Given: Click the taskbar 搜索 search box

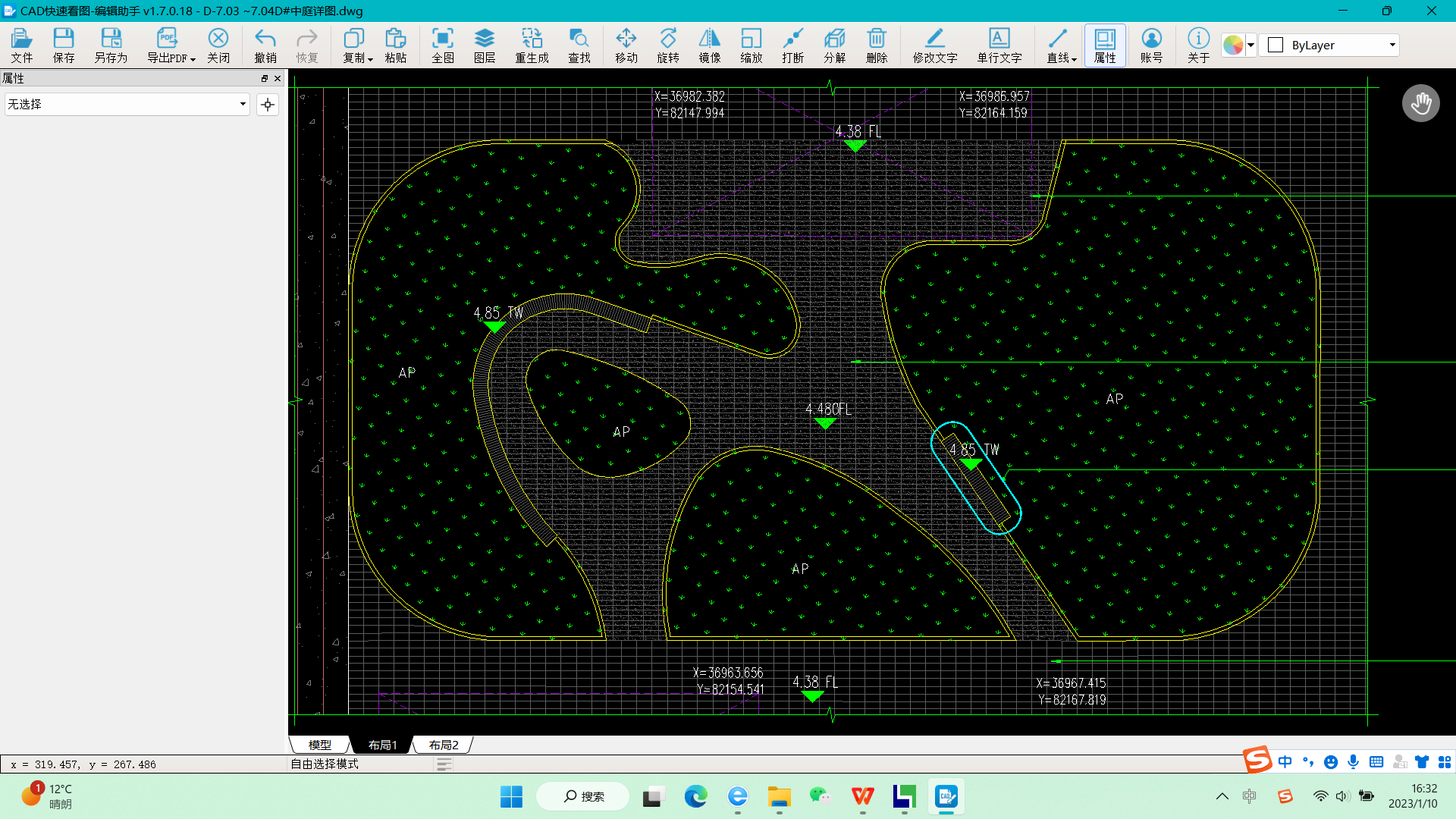Looking at the screenshot, I should [583, 796].
